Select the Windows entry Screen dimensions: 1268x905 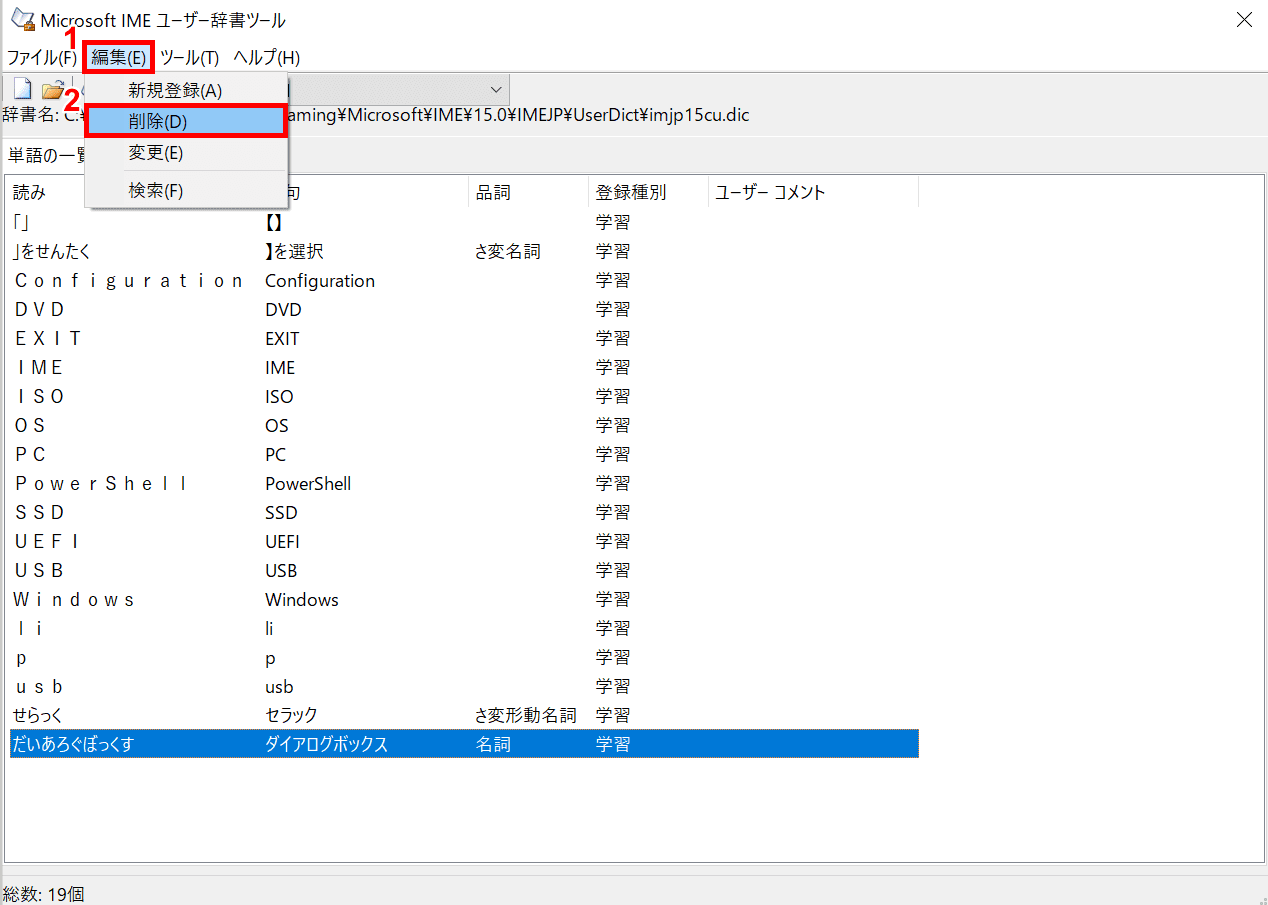[464, 600]
